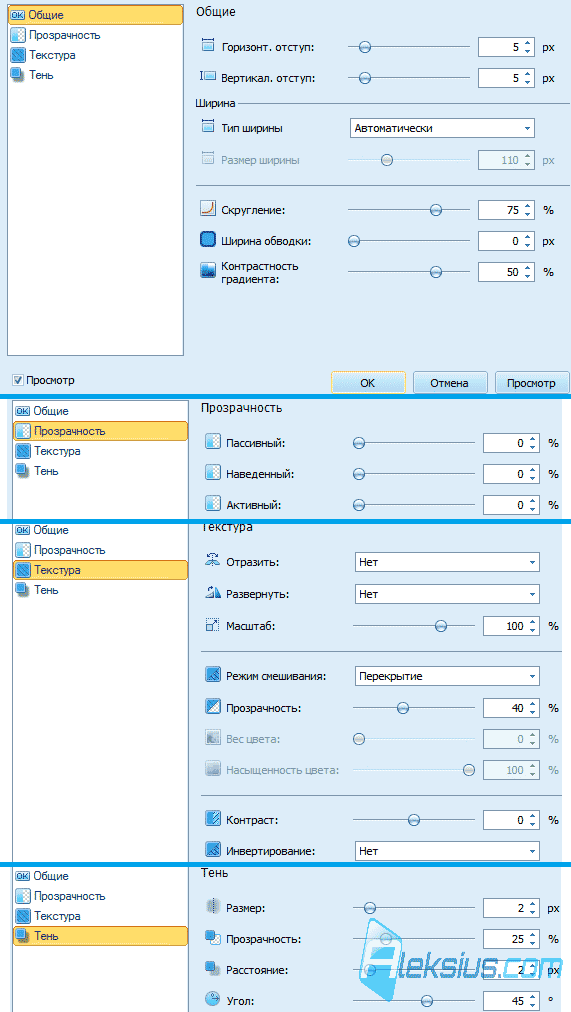This screenshot has width=571, height=1012.
Task: Click the Отмена button
Action: [x=450, y=382]
